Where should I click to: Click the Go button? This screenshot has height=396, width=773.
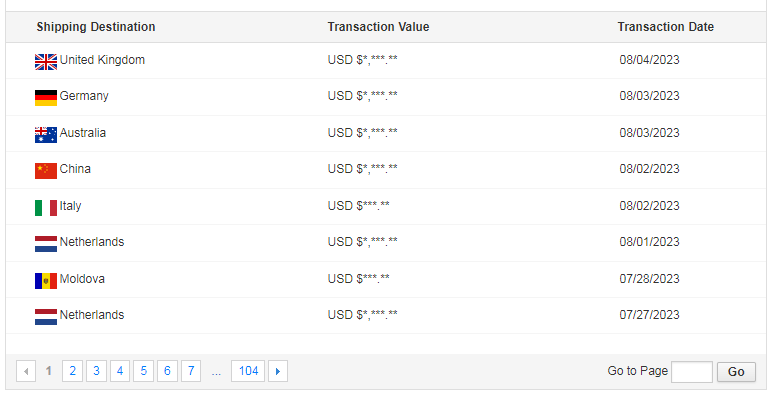tap(736, 372)
